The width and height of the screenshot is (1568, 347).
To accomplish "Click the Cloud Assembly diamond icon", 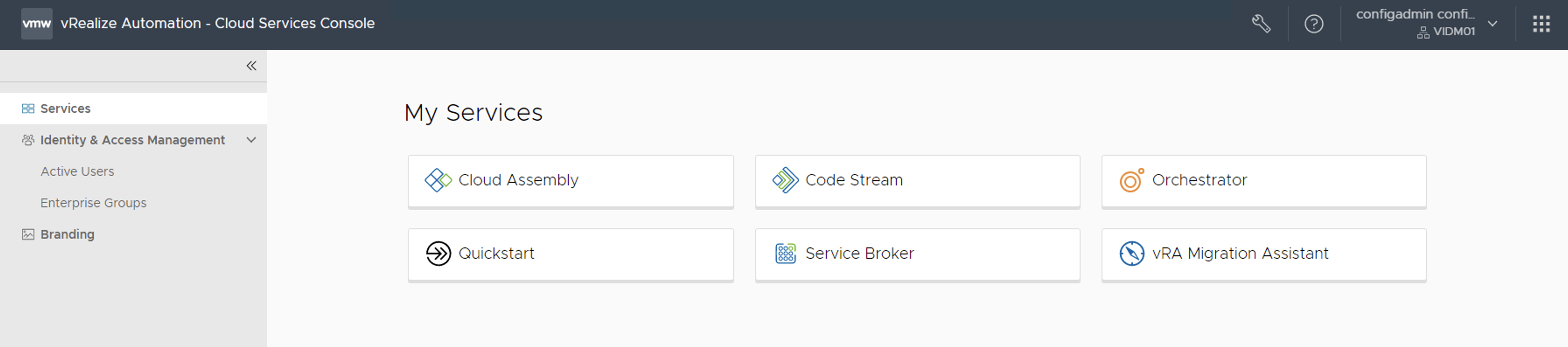I will coord(437,180).
